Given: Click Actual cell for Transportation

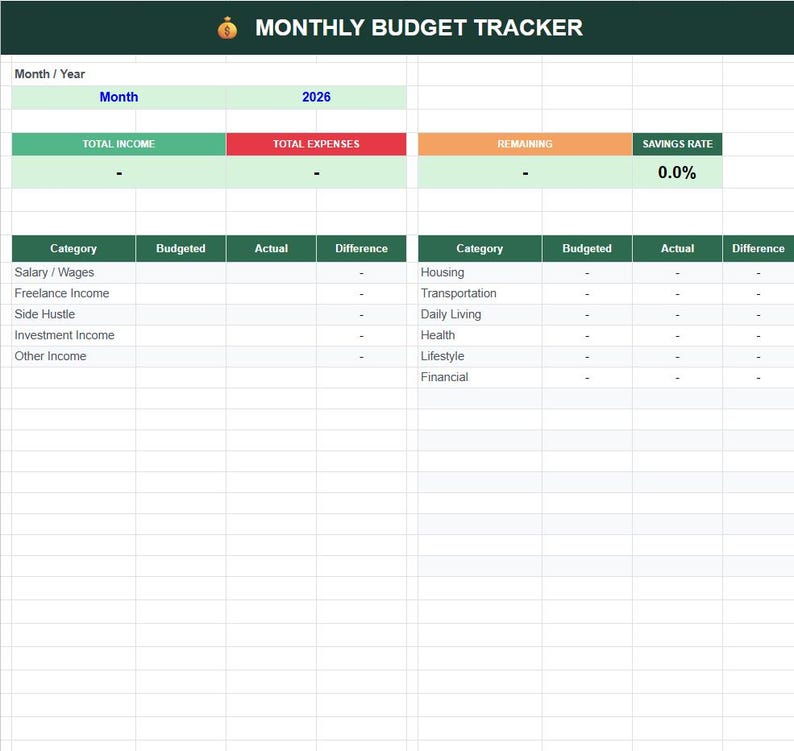Looking at the screenshot, I should coord(678,294).
